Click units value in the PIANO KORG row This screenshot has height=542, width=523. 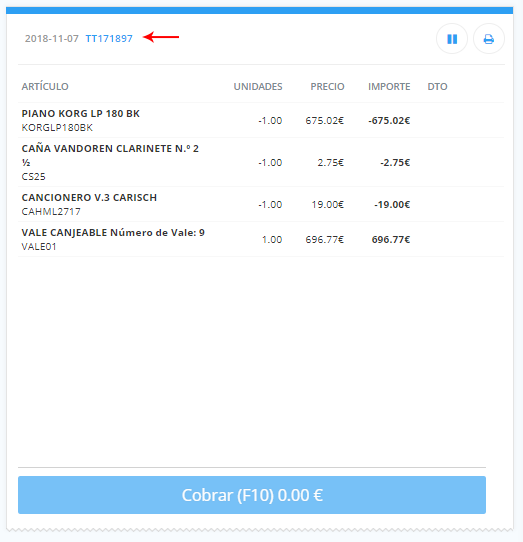point(270,121)
